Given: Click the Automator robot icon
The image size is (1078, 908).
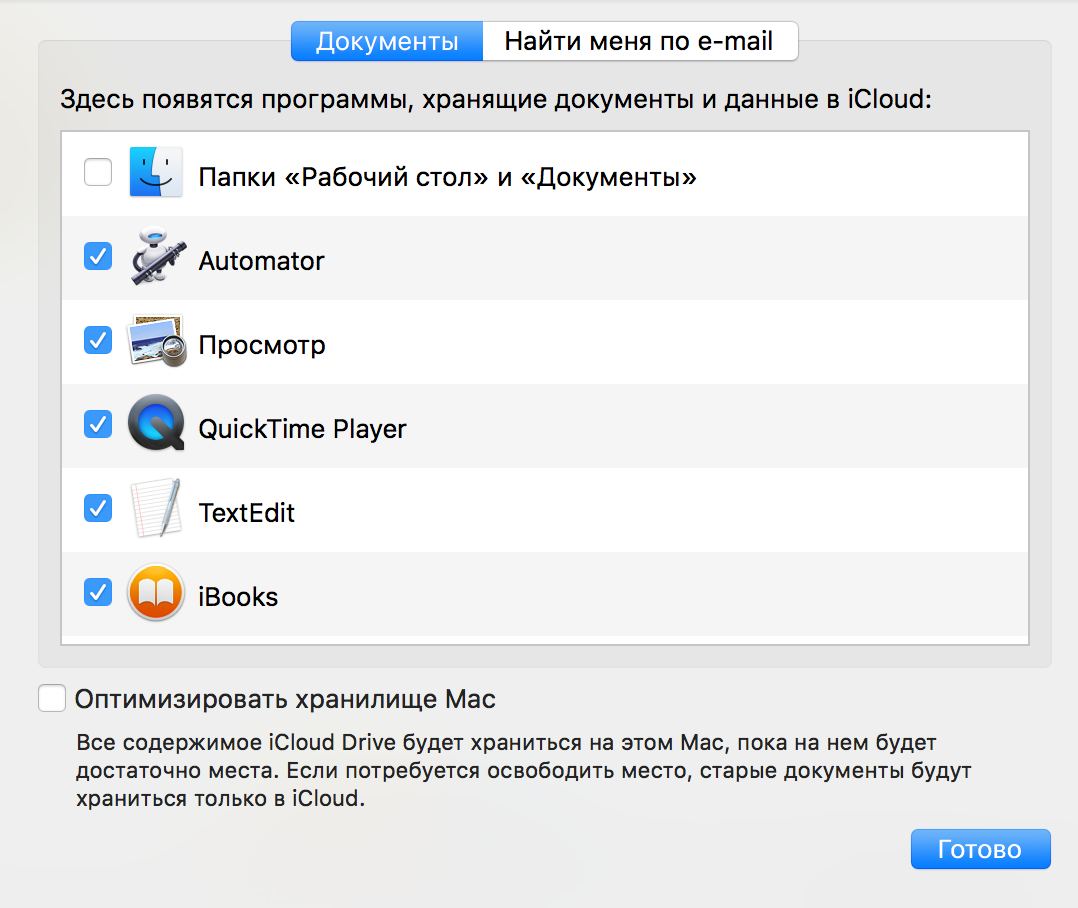Looking at the screenshot, I should pos(157,256).
